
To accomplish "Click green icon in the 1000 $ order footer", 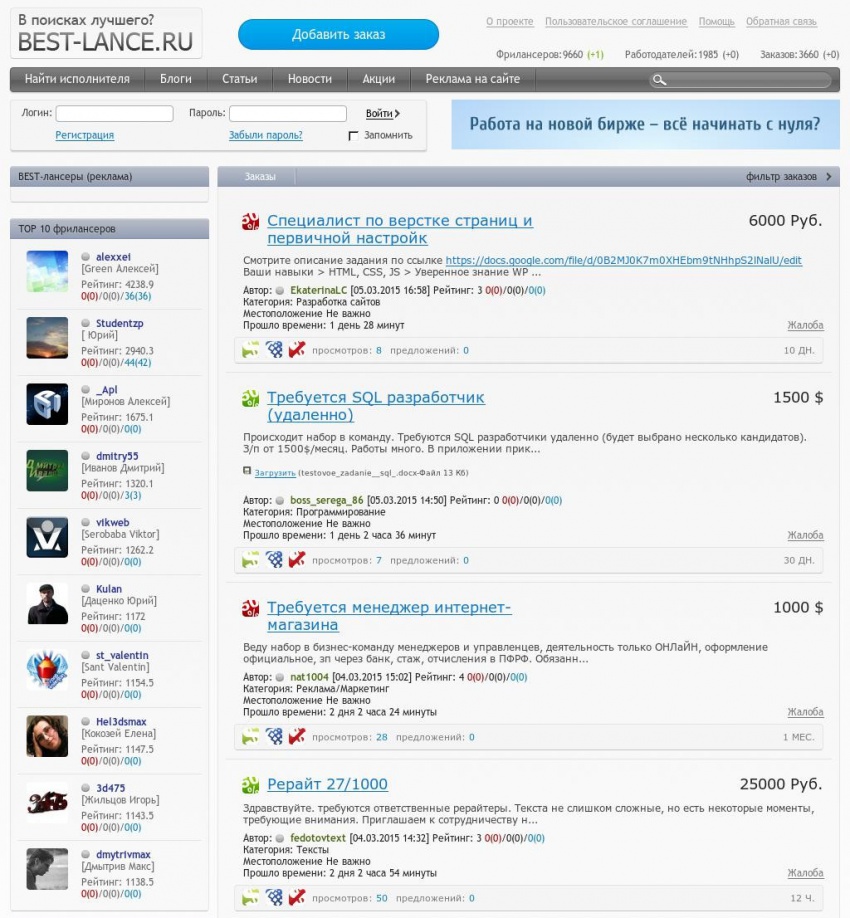I will click(x=251, y=737).
